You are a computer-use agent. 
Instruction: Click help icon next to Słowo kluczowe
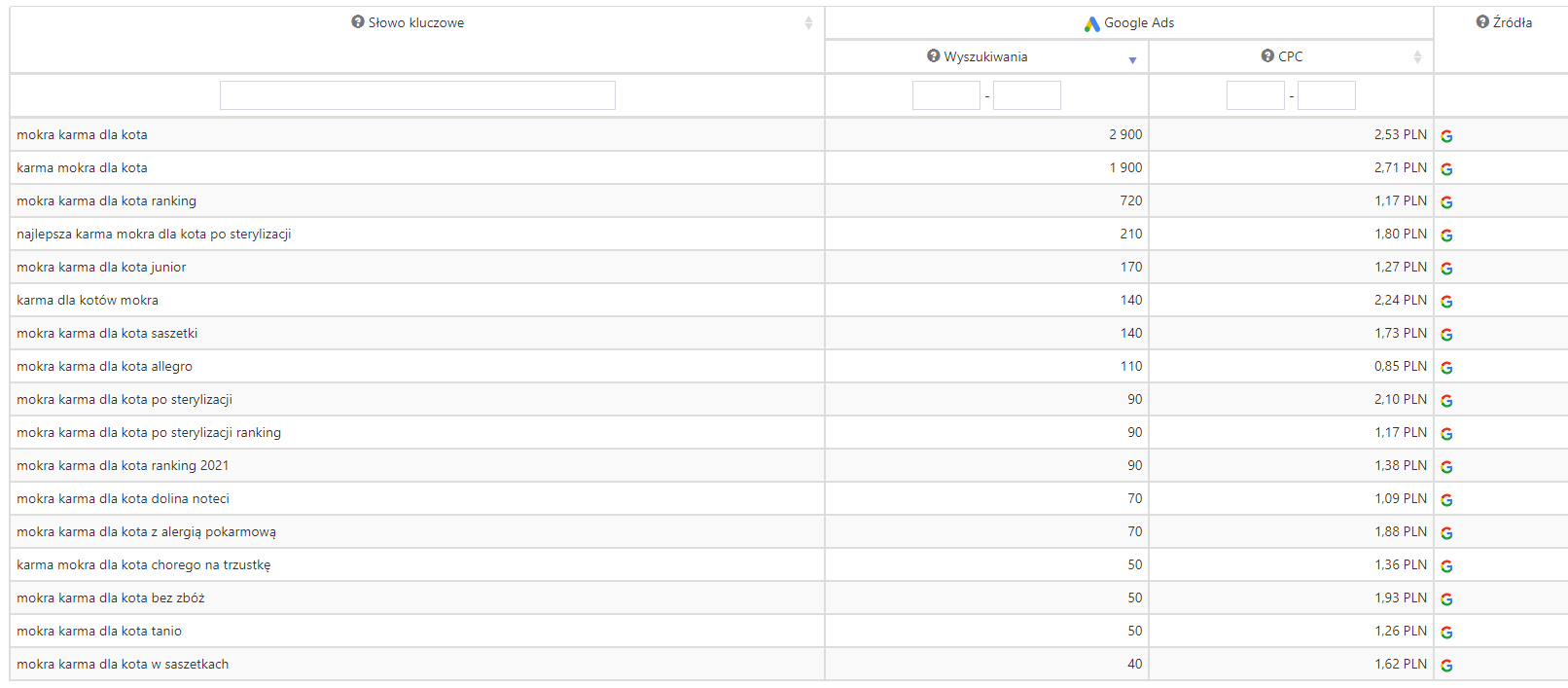coord(358,21)
